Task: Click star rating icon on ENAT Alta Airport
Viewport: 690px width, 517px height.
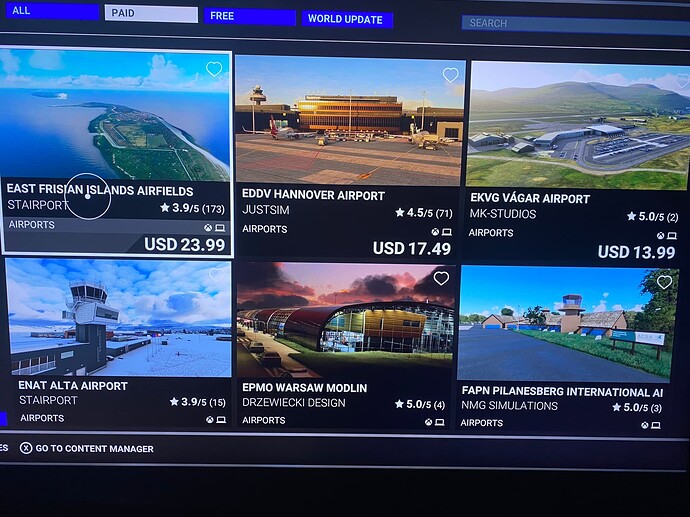Action: coord(174,401)
